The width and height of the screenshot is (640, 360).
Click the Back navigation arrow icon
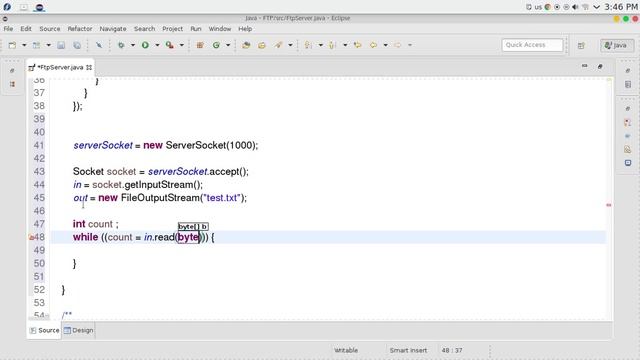coord(373,45)
